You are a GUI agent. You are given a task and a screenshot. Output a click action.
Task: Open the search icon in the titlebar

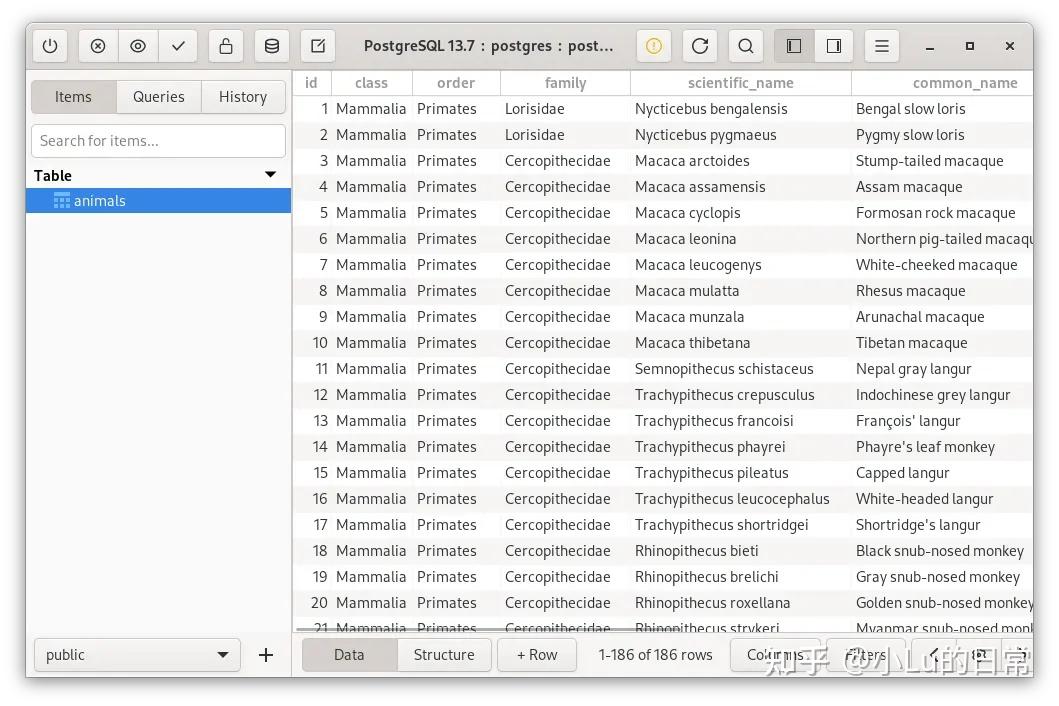click(745, 45)
